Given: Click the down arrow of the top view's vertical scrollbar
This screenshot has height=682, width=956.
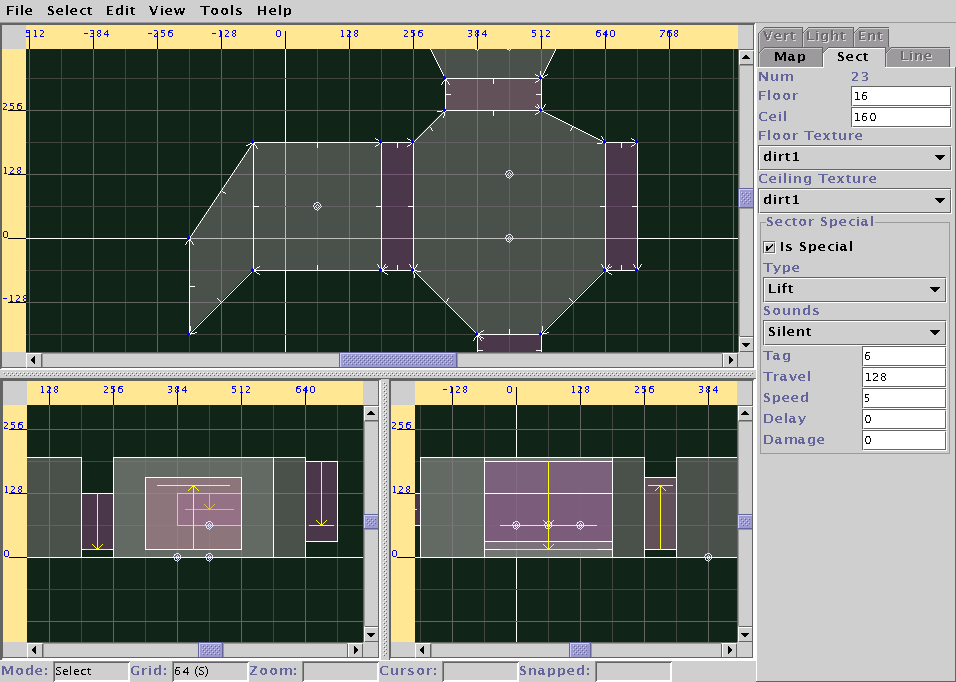Looking at the screenshot, I should coord(746,343).
